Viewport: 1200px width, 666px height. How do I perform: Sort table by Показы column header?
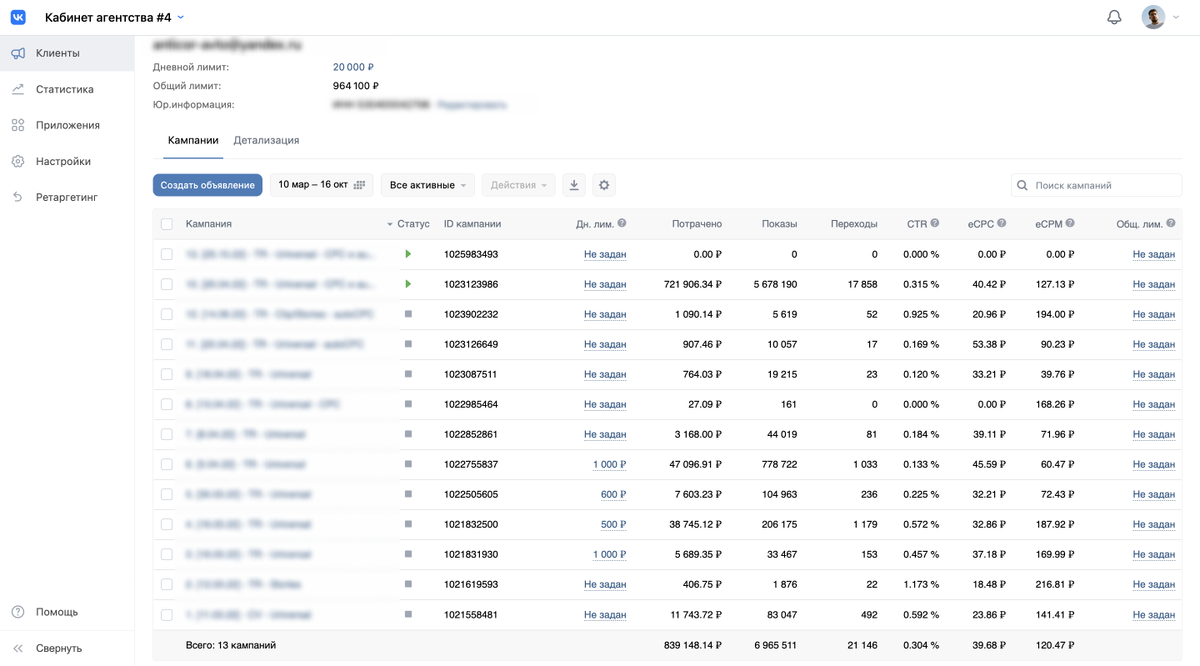[x=779, y=224]
